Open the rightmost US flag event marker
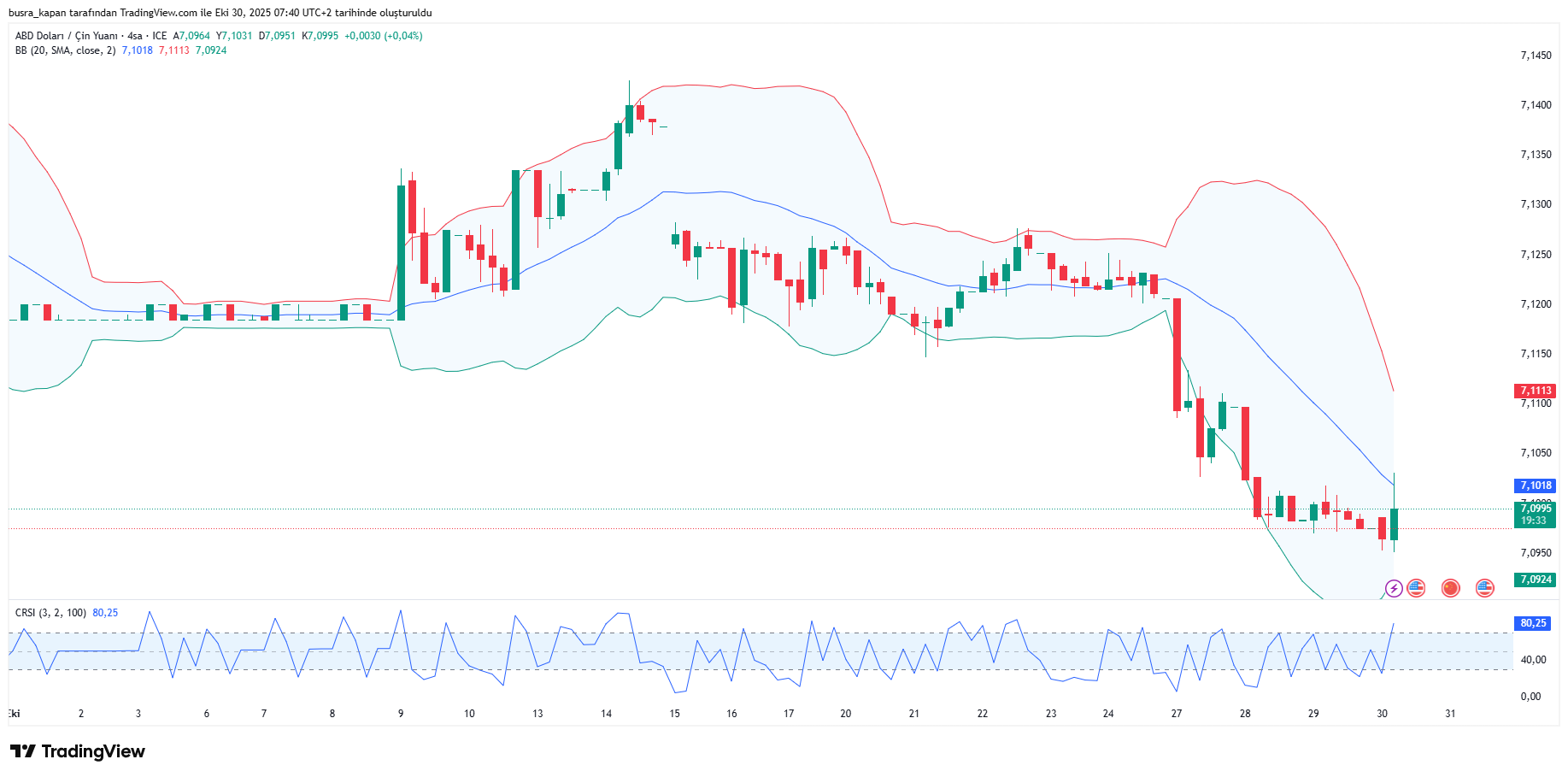 pyautogui.click(x=1485, y=588)
